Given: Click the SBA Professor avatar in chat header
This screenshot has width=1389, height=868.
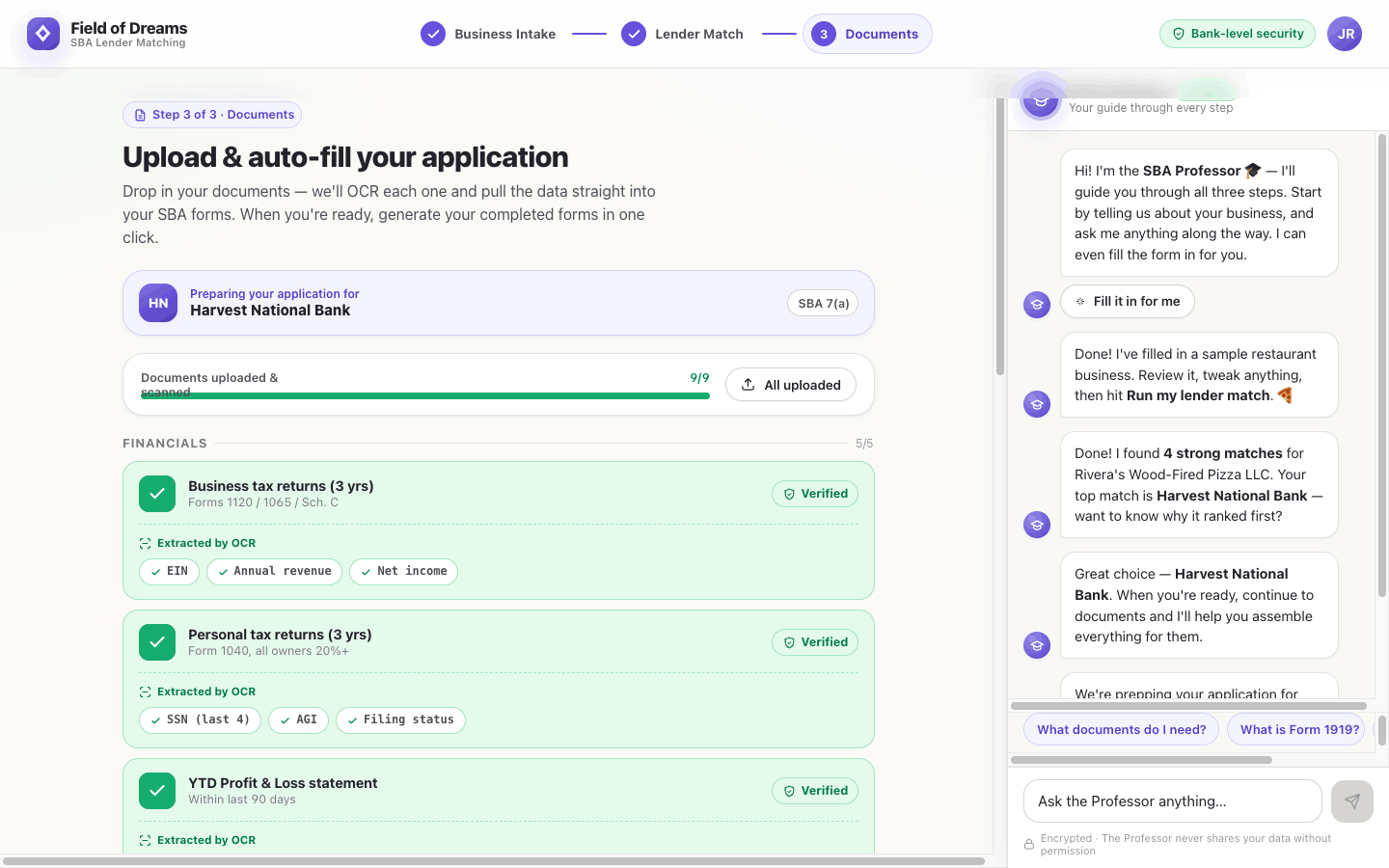Looking at the screenshot, I should click(1041, 99).
